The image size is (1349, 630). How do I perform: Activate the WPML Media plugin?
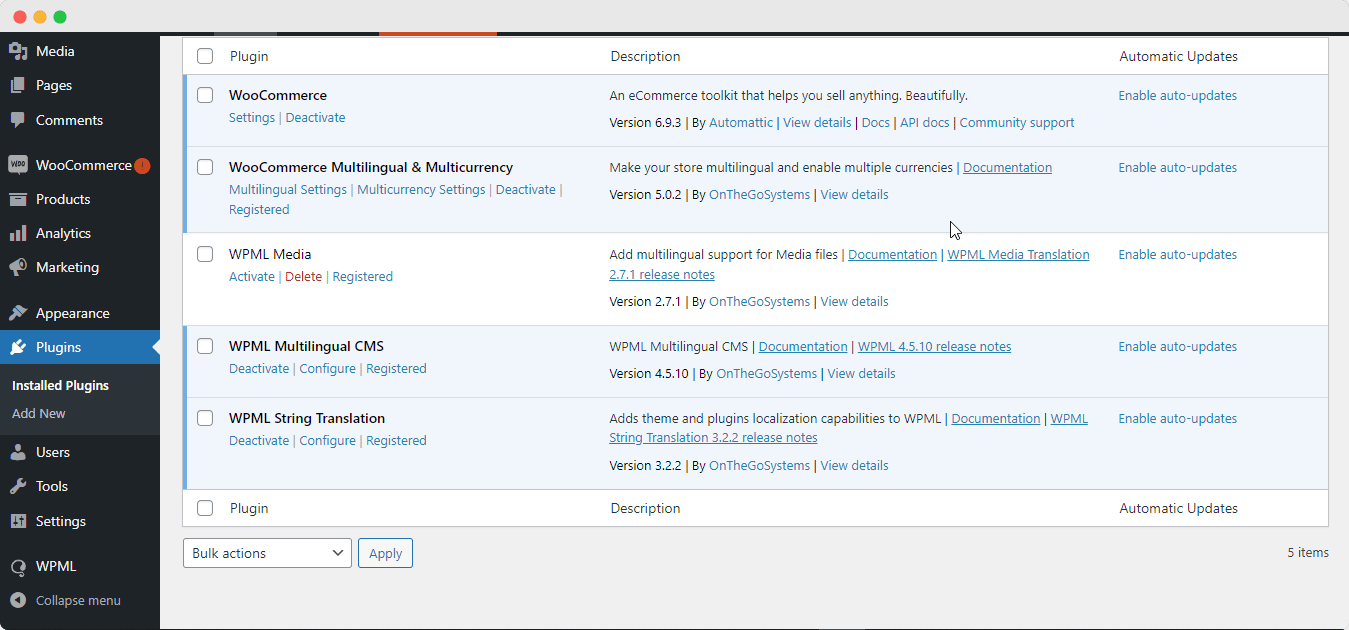(252, 276)
